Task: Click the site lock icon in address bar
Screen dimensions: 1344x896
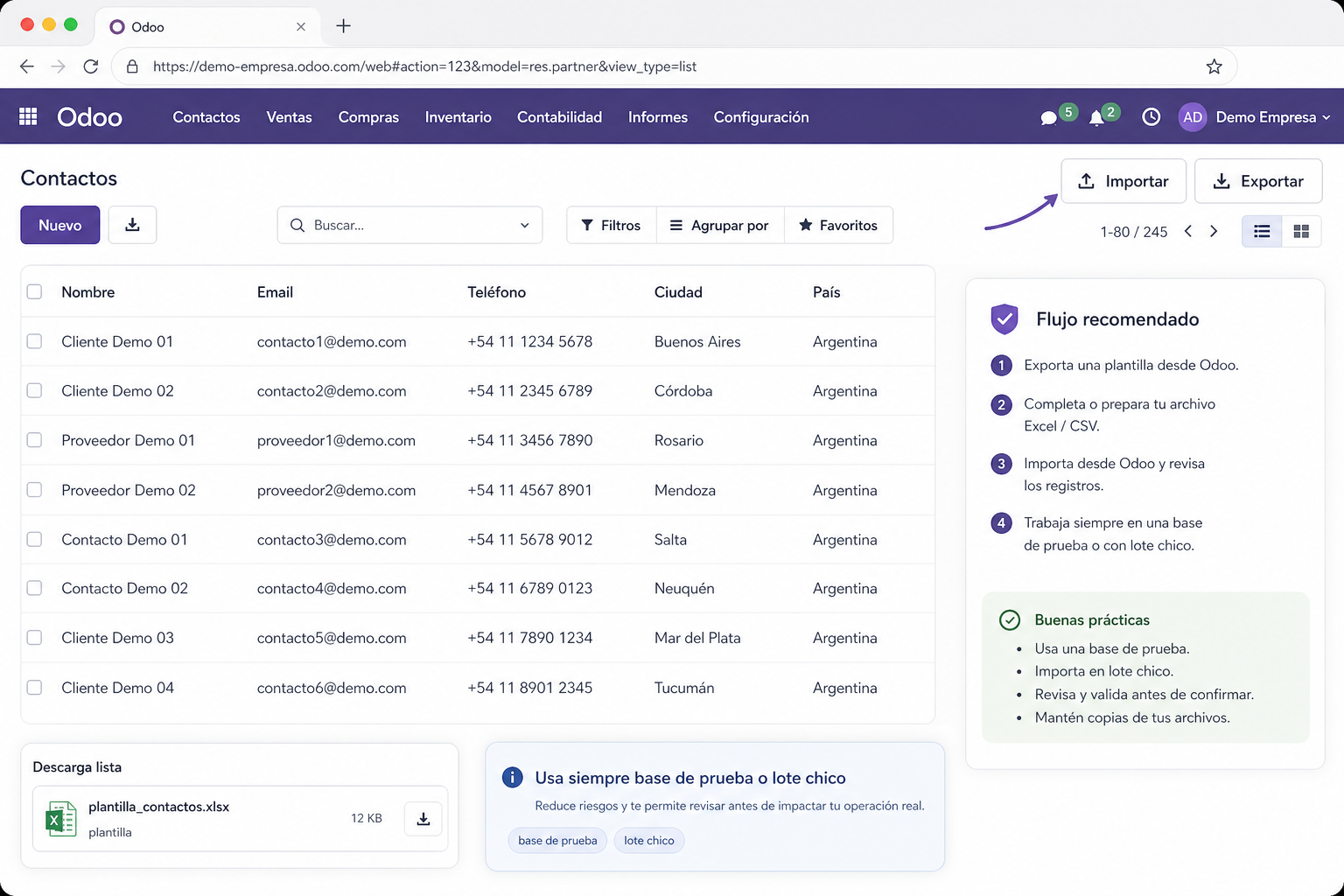Action: (133, 66)
